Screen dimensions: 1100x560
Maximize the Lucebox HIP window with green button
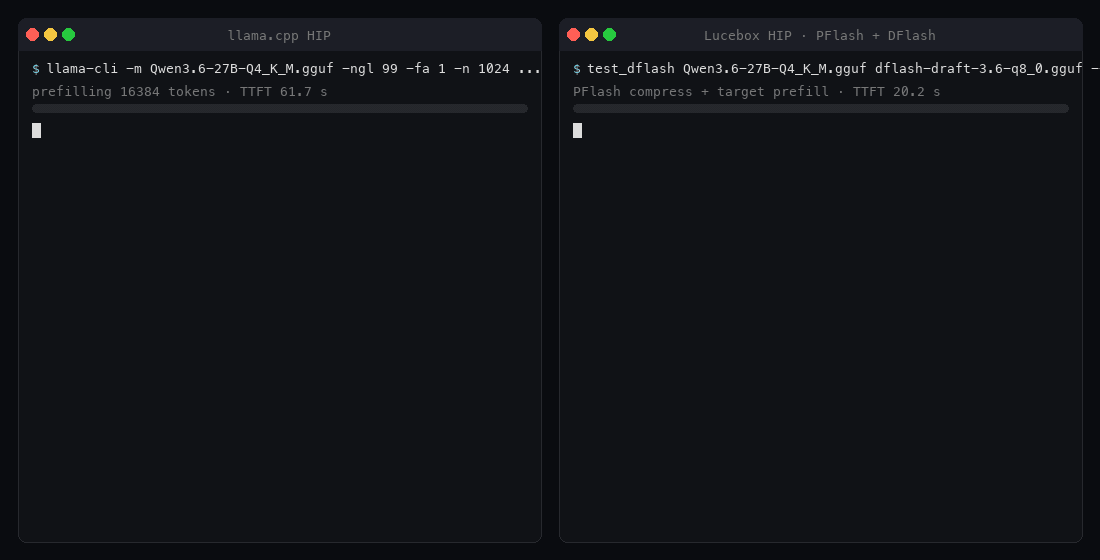click(610, 34)
